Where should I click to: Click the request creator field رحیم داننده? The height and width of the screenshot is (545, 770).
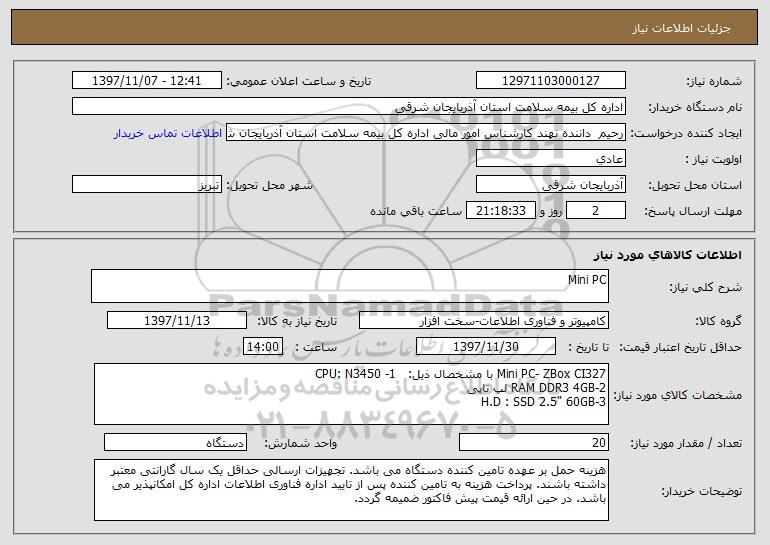pos(426,133)
